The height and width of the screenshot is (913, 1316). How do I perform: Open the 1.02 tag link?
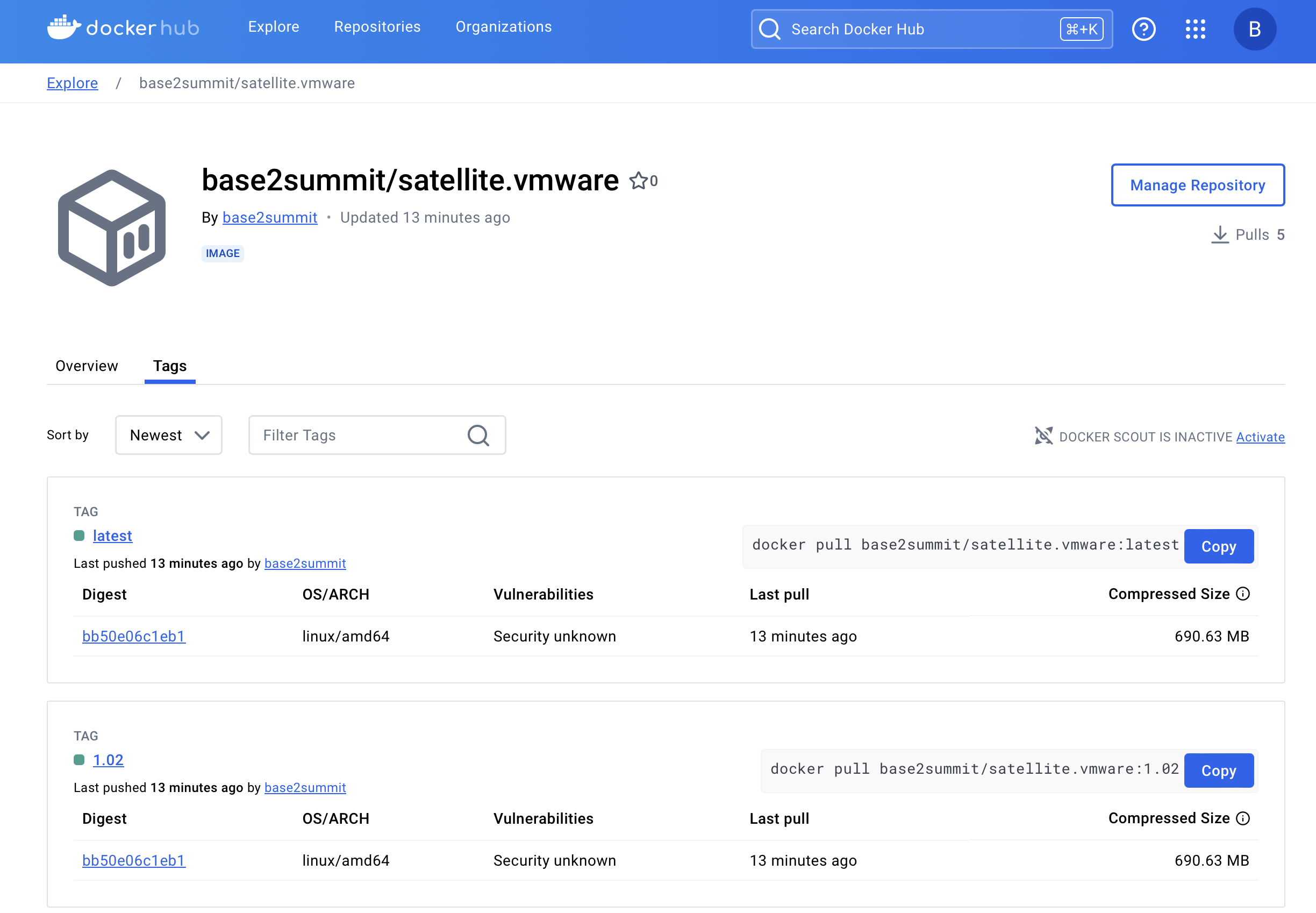click(108, 760)
